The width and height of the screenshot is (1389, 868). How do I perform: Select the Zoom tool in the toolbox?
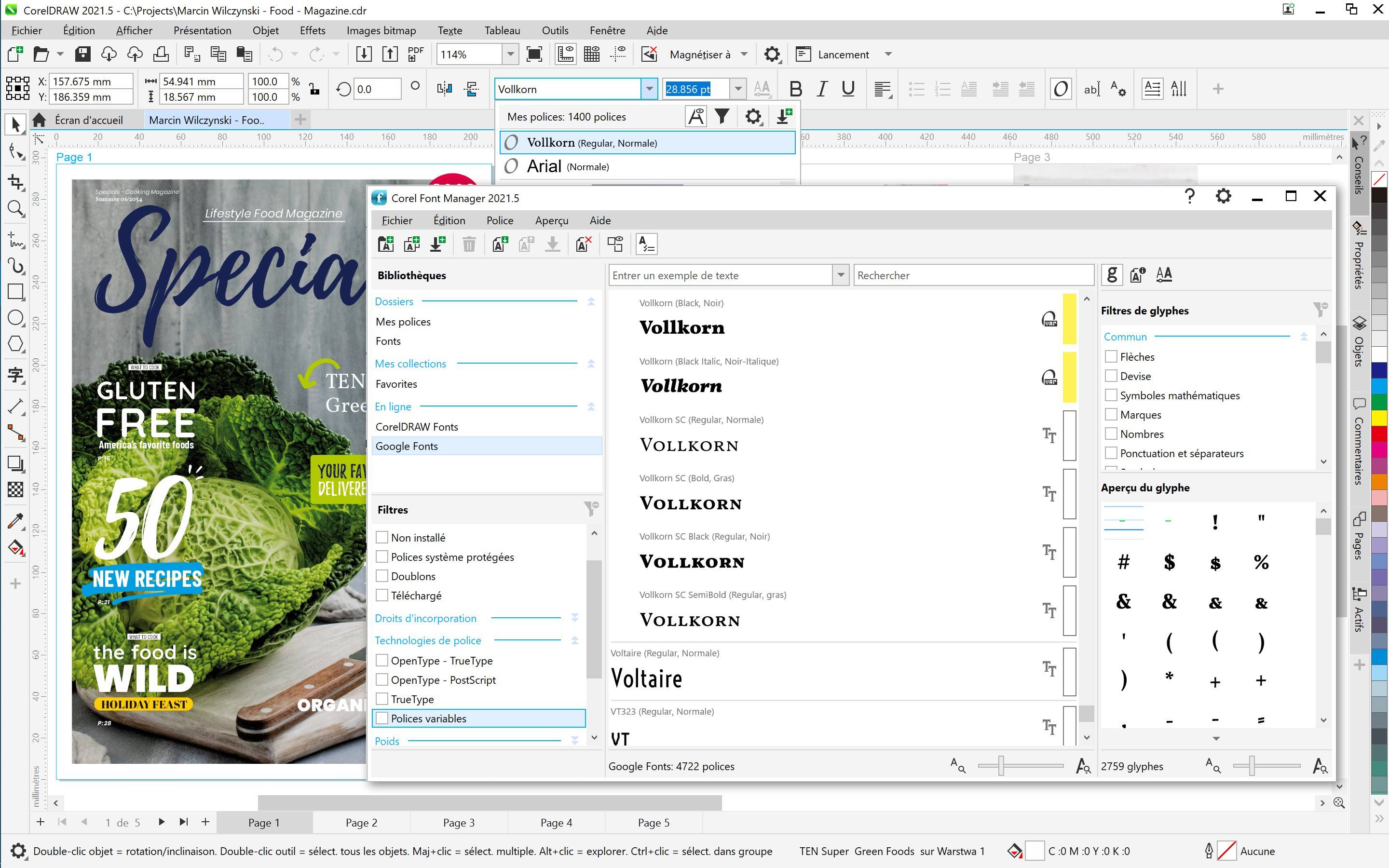[15, 208]
